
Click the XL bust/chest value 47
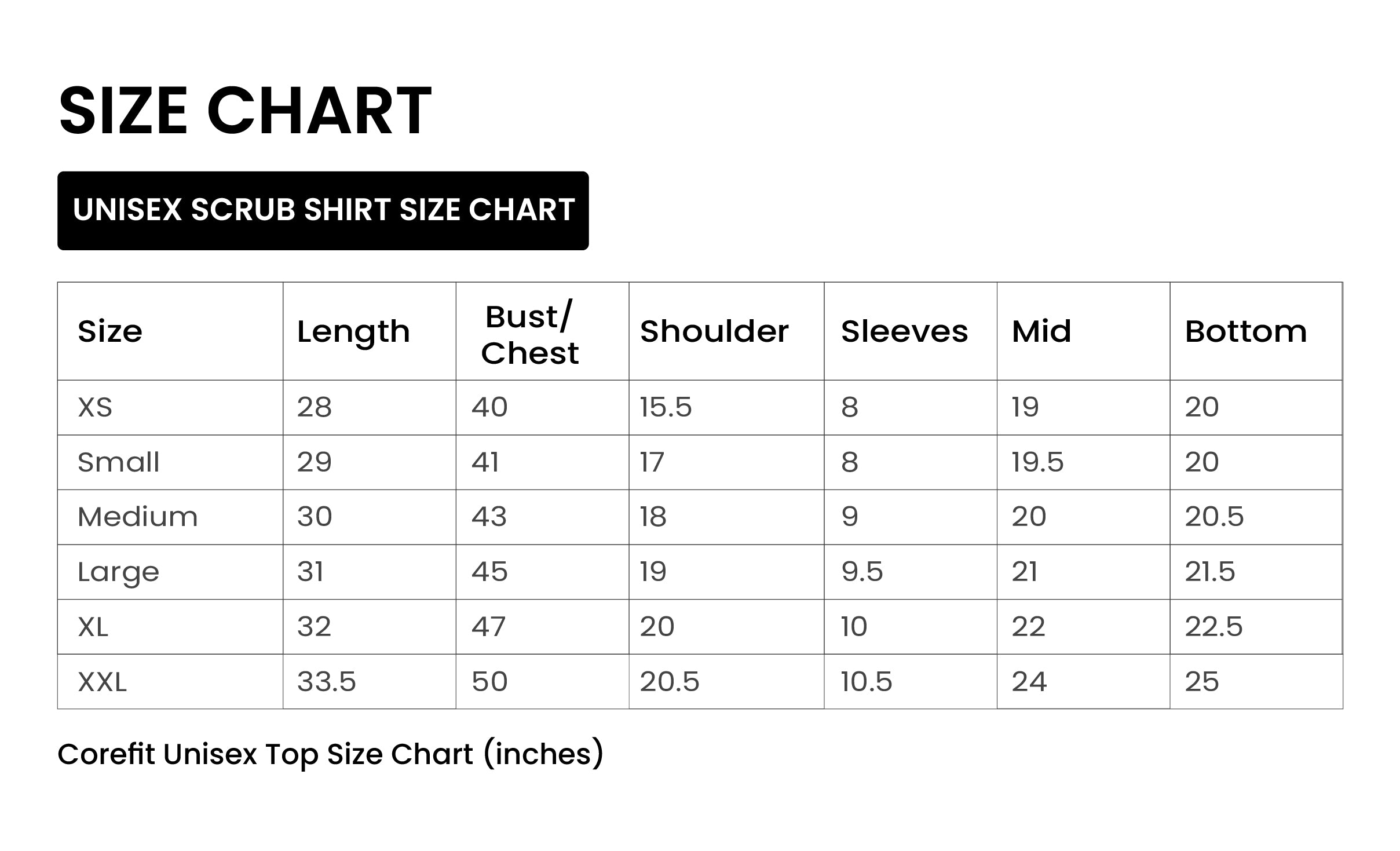click(x=488, y=627)
